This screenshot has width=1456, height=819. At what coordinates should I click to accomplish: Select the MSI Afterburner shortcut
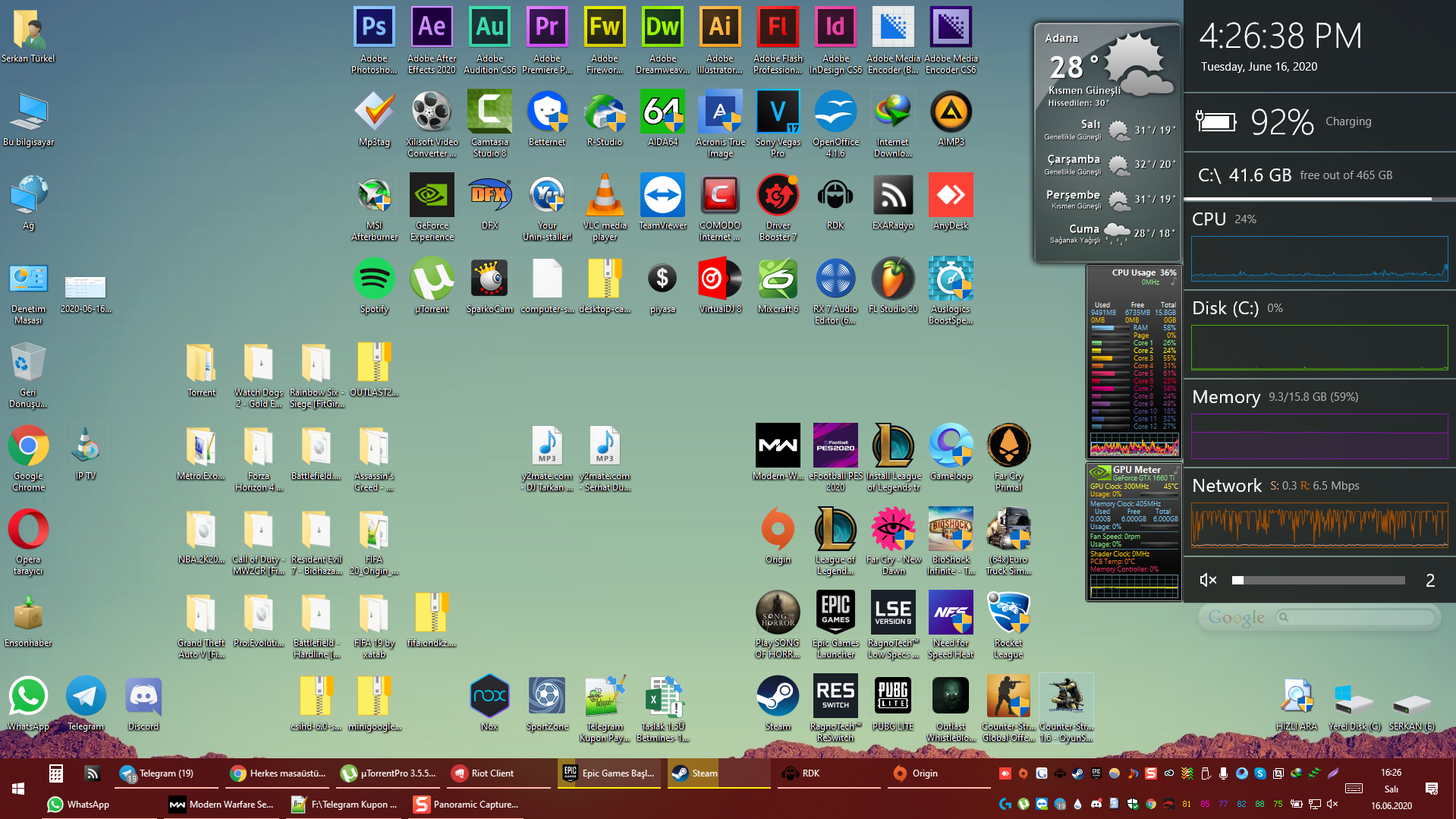(x=374, y=207)
